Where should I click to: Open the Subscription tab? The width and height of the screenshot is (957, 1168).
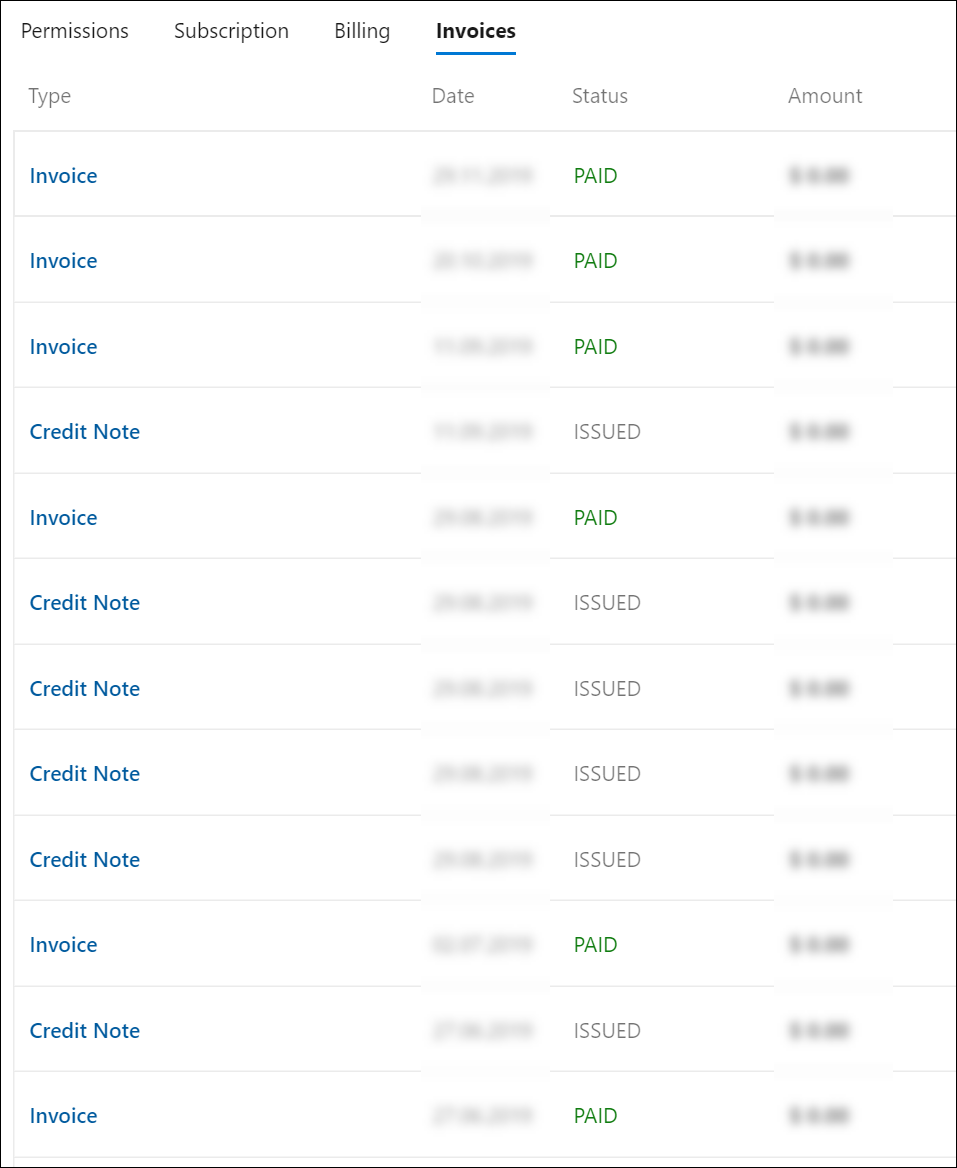pyautogui.click(x=232, y=31)
